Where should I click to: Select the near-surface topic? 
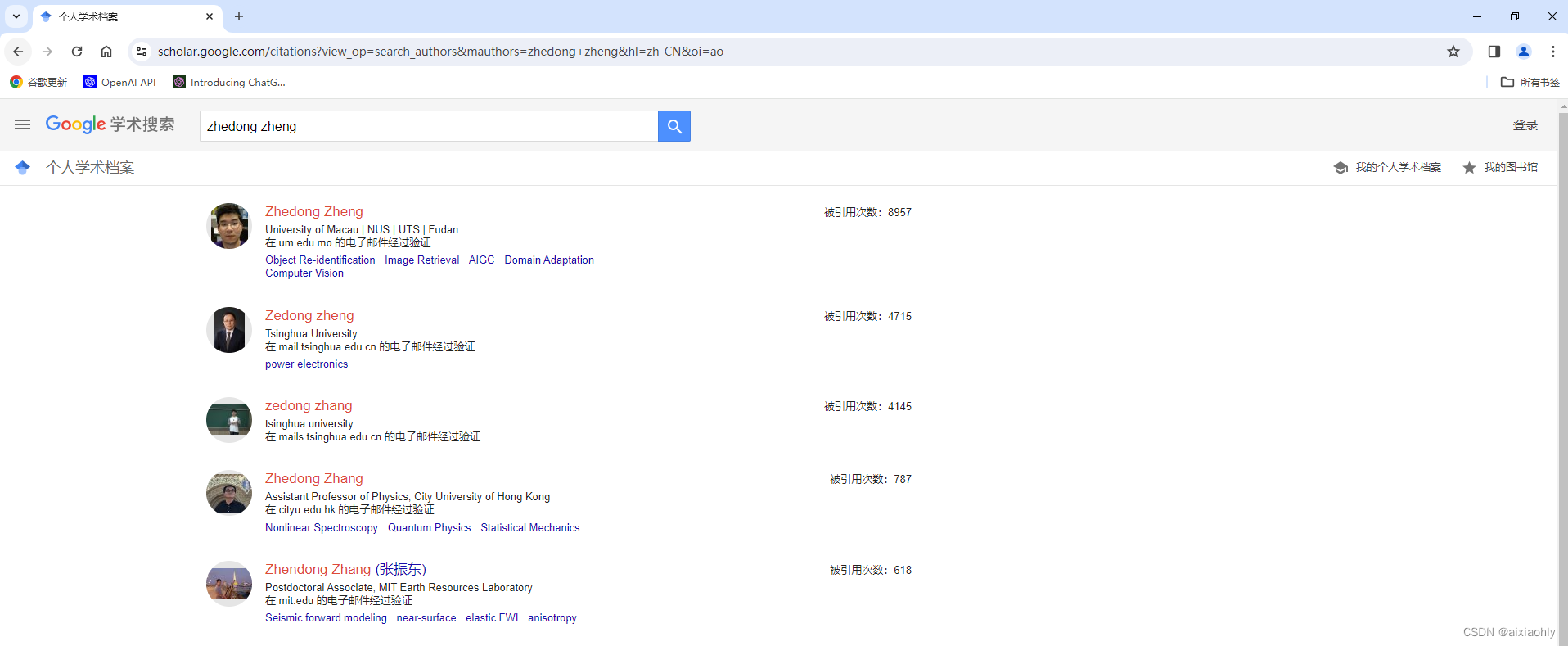pos(426,617)
